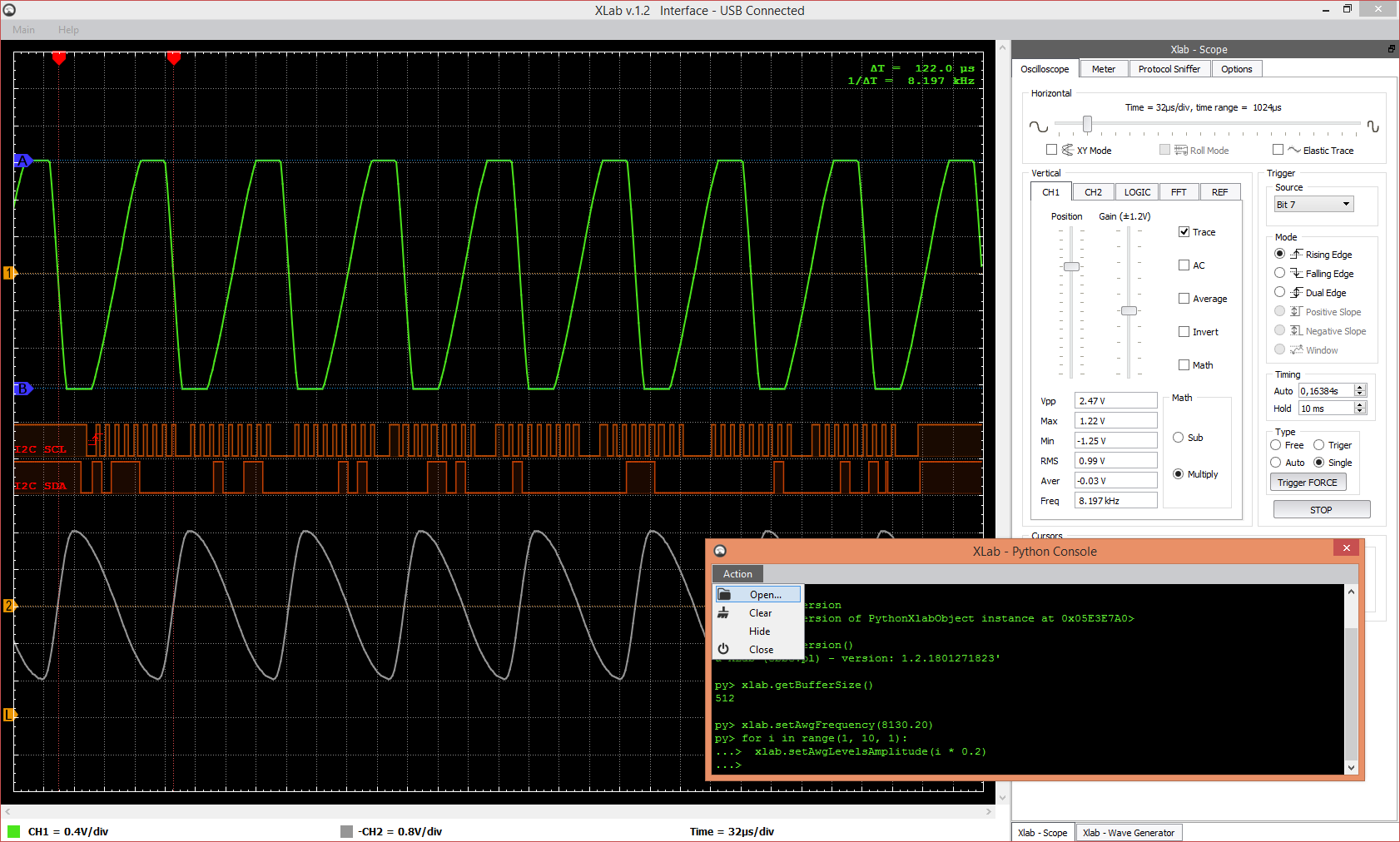Screen dimensions: 1400x842
Task: Switch to REF vertical tab
Action: [x=1219, y=192]
